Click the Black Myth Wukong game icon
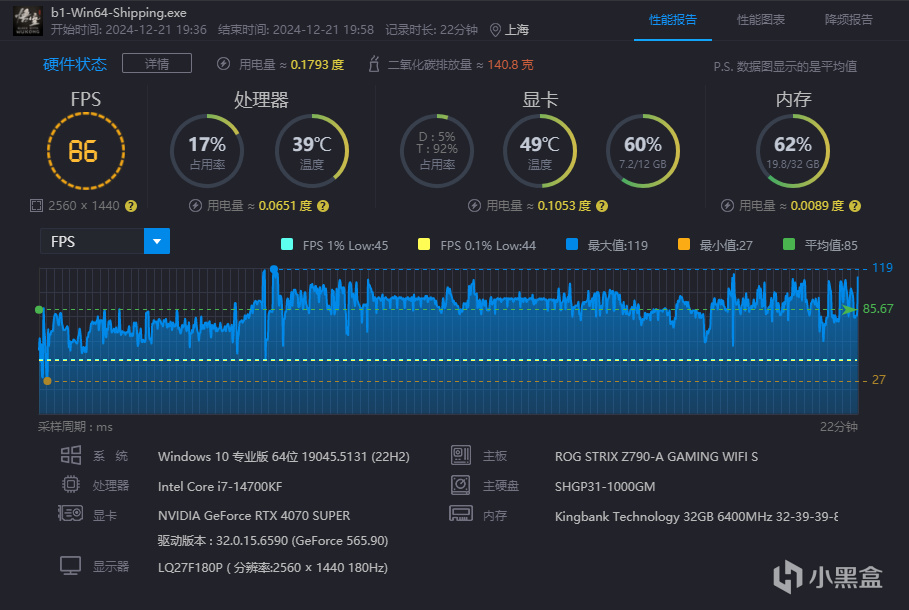Image resolution: width=909 pixels, height=610 pixels. pyautogui.click(x=28, y=21)
